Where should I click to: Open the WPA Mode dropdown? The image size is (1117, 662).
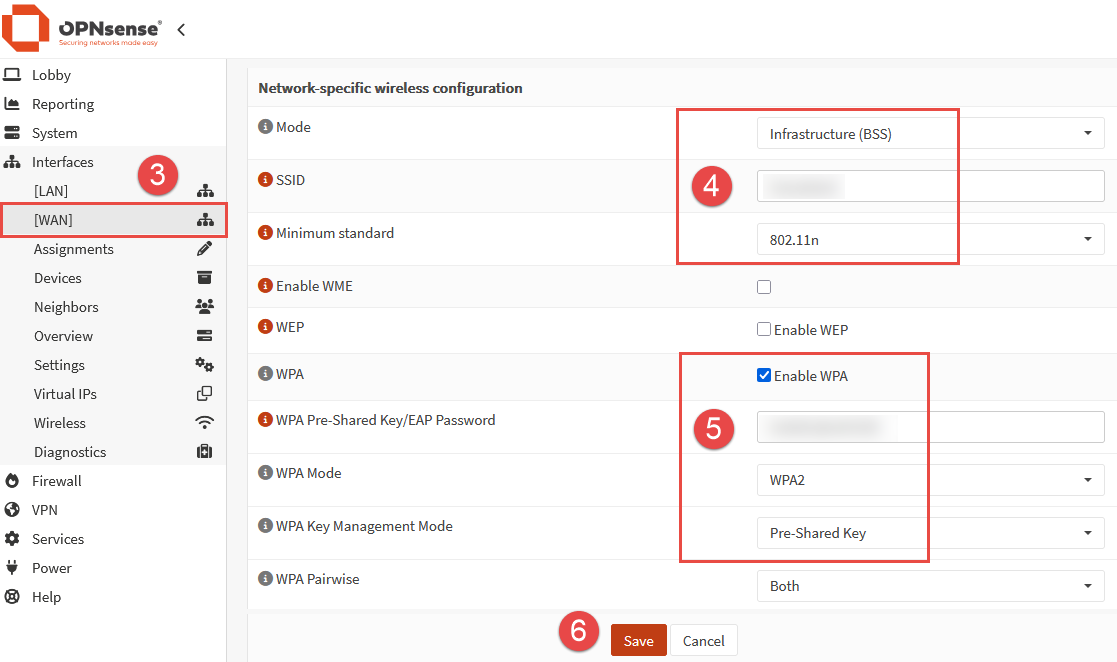pyautogui.click(x=930, y=480)
